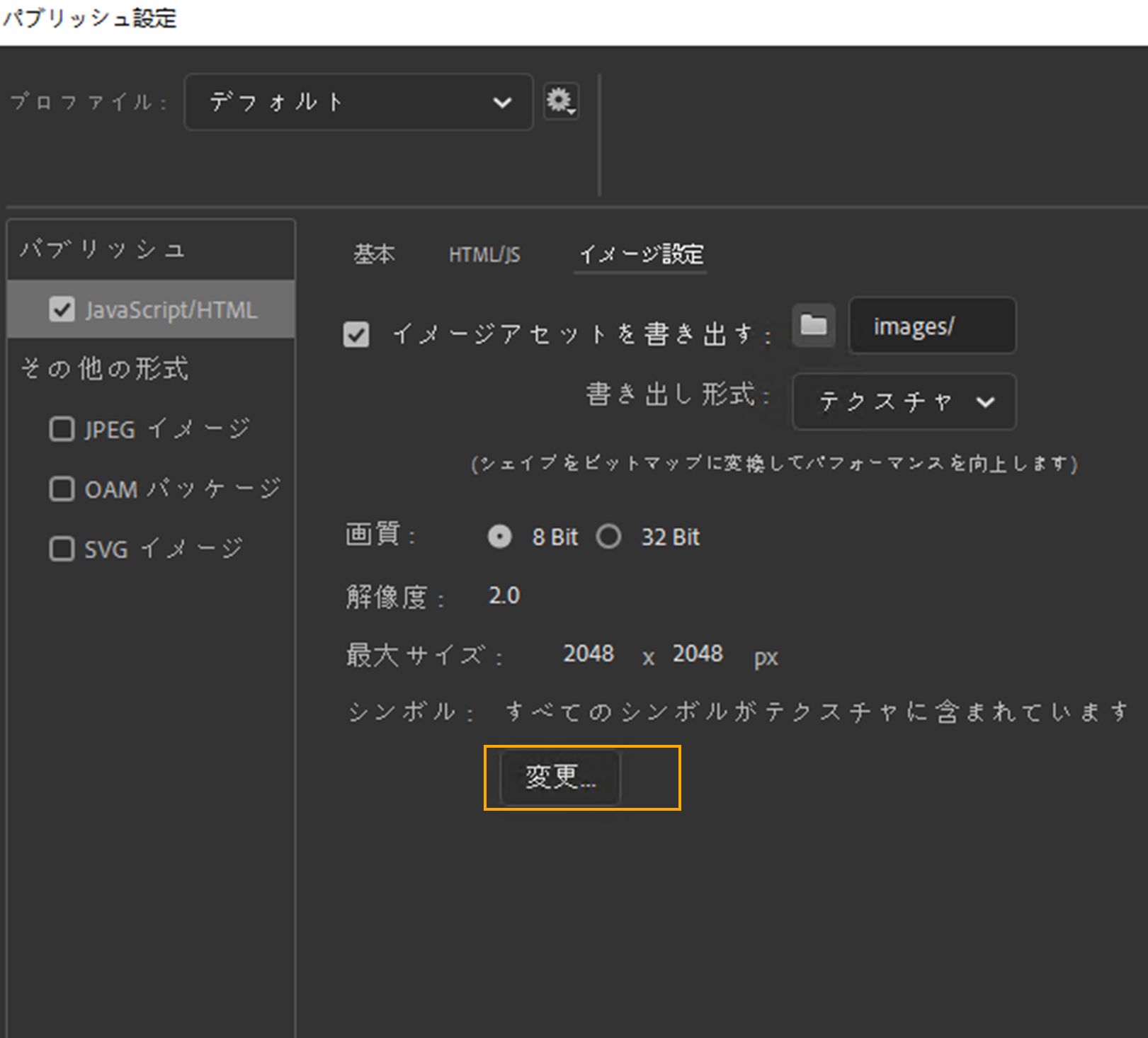Click the SVG イメージ format label
1148x1038 pixels.
pyautogui.click(x=164, y=549)
